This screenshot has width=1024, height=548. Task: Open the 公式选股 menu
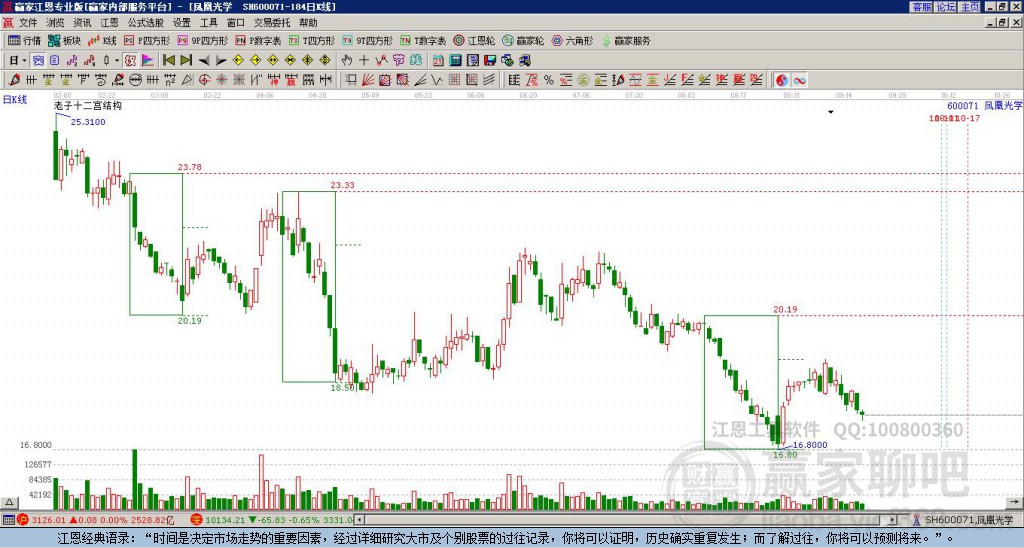click(146, 23)
